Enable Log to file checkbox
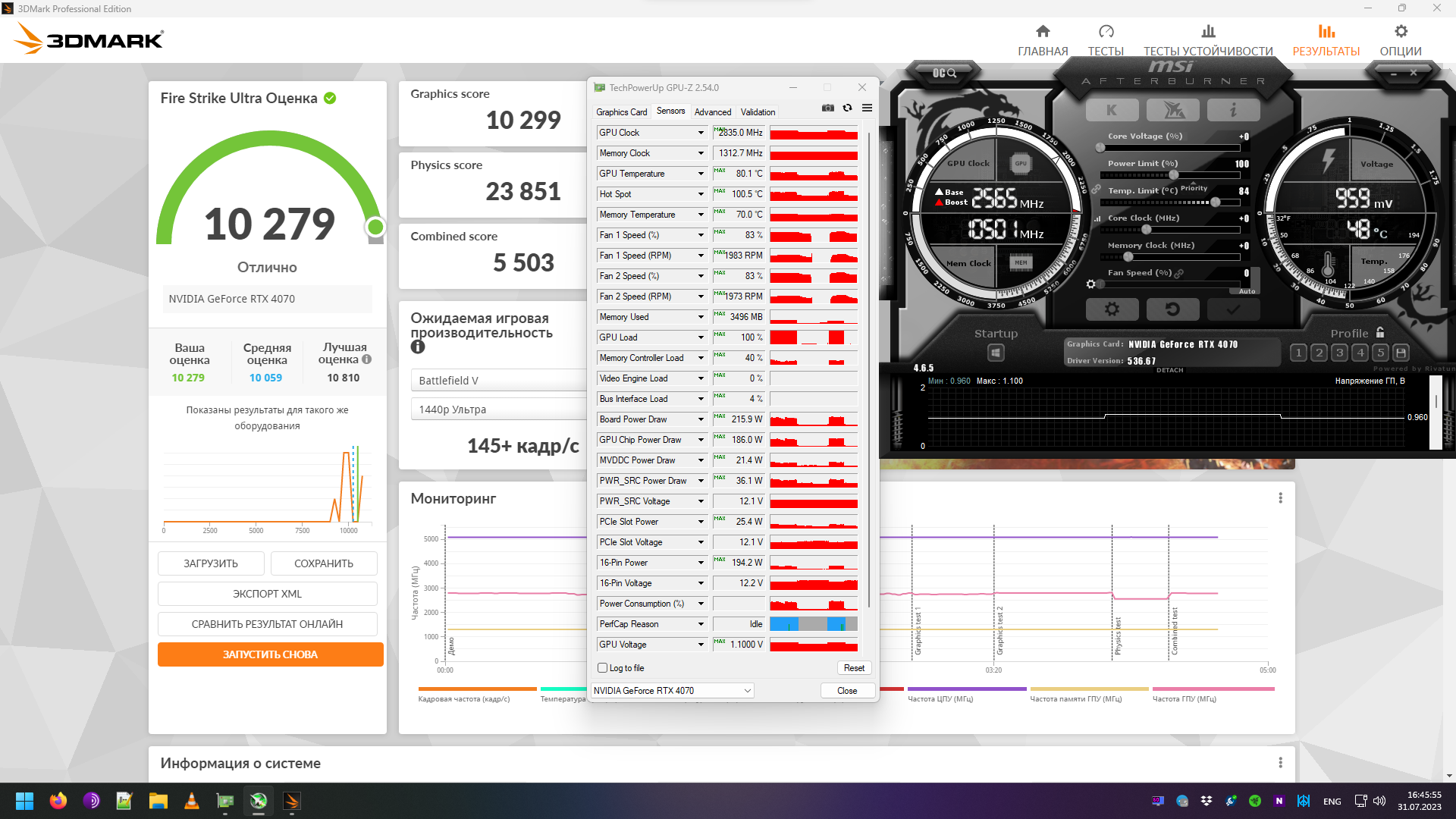Screen dimensions: 1456x819 [603, 668]
